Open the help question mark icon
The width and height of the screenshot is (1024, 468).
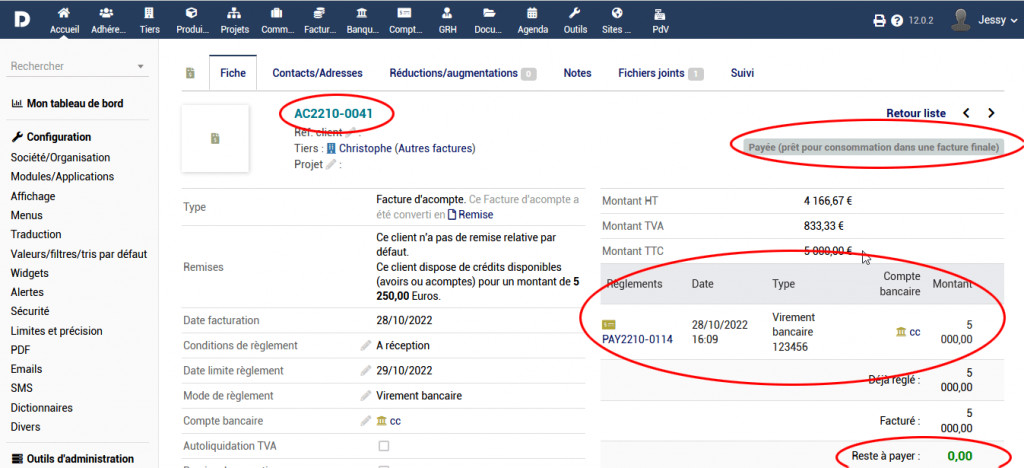897,20
